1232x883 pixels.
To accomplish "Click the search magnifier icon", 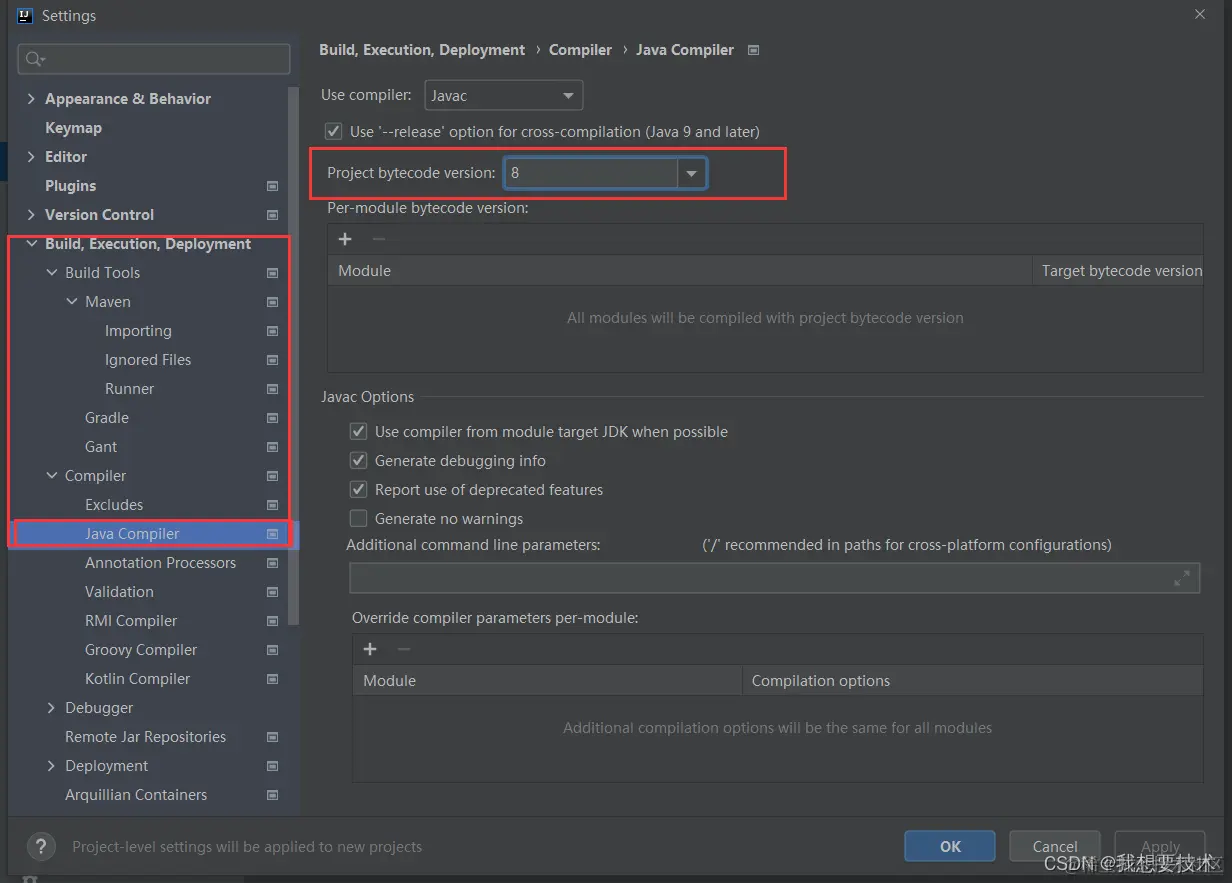I will click(34, 59).
